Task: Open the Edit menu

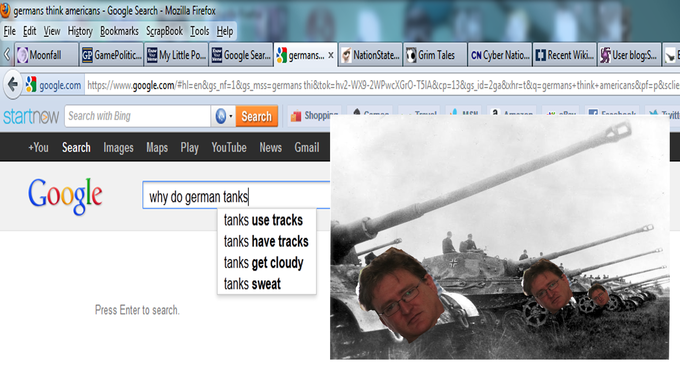Action: 29,31
